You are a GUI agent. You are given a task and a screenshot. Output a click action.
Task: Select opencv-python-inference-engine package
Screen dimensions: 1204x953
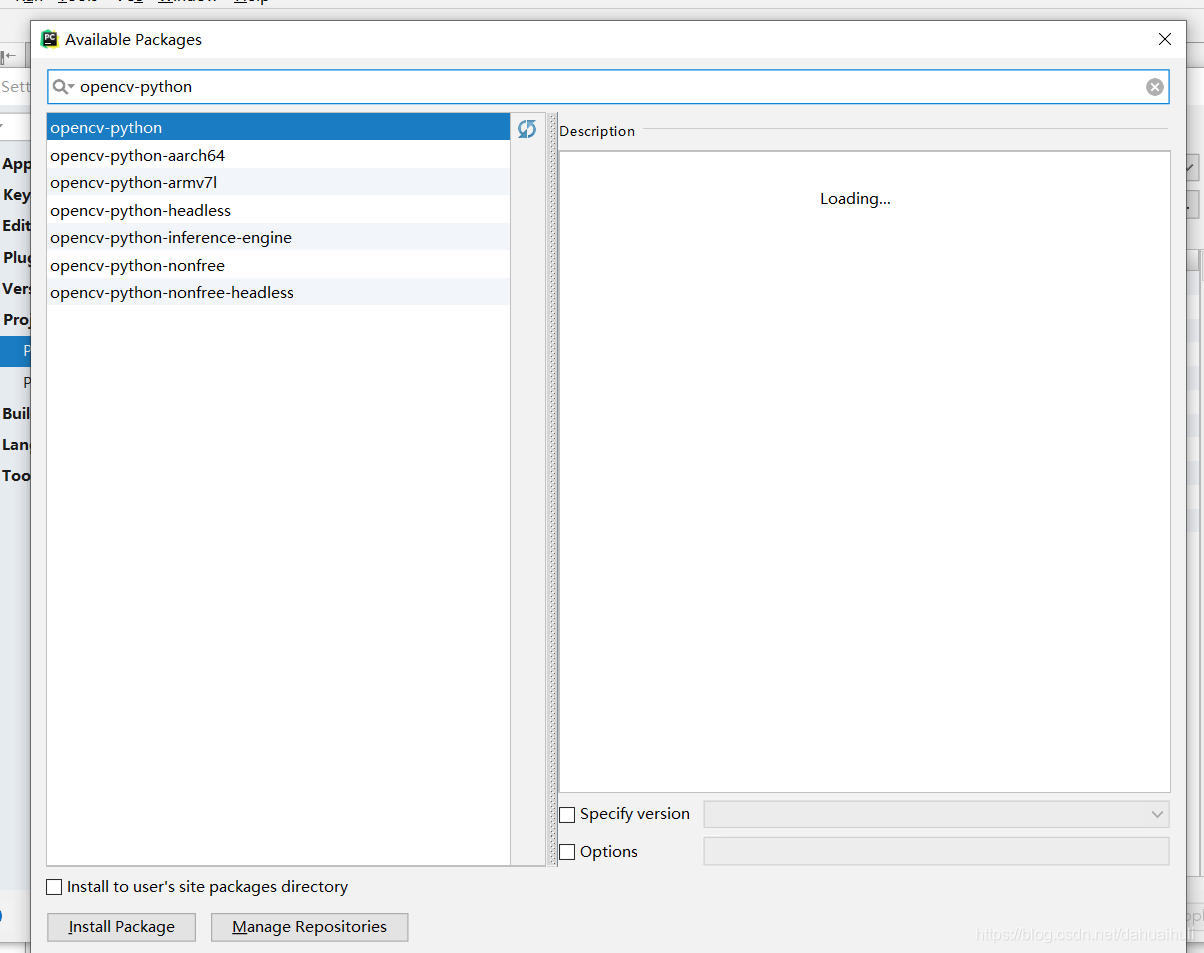[x=278, y=237]
